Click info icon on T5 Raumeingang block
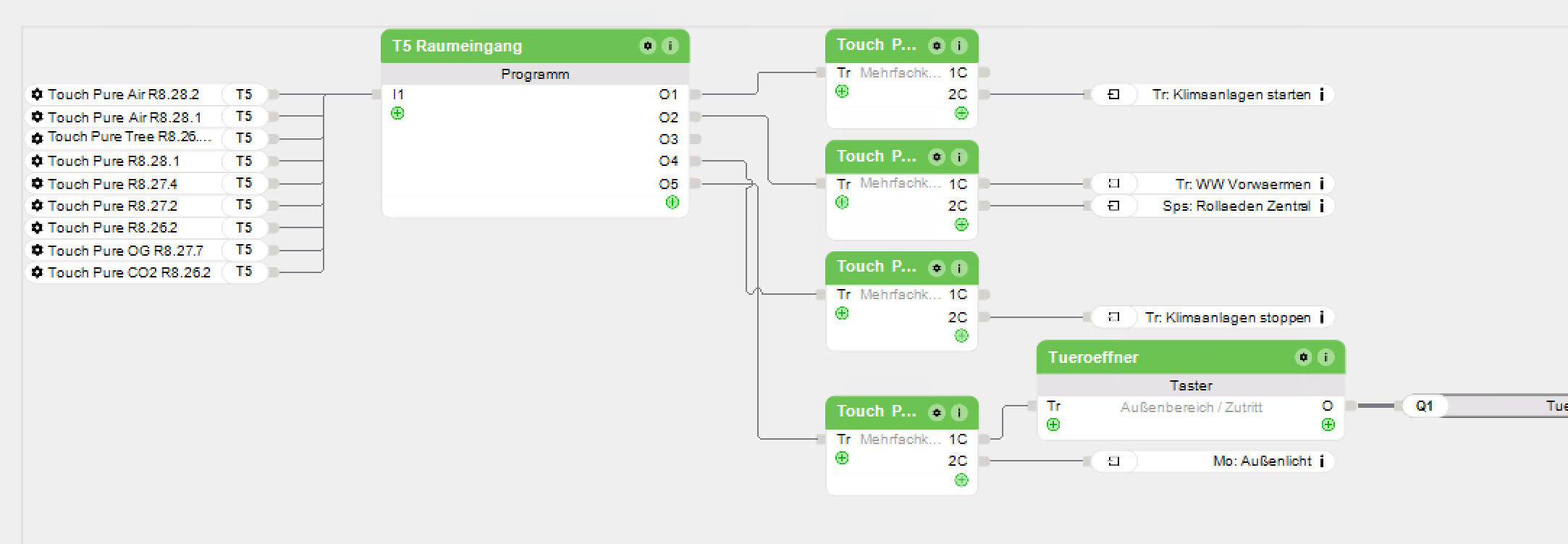The width and height of the screenshot is (1568, 544). click(x=670, y=46)
